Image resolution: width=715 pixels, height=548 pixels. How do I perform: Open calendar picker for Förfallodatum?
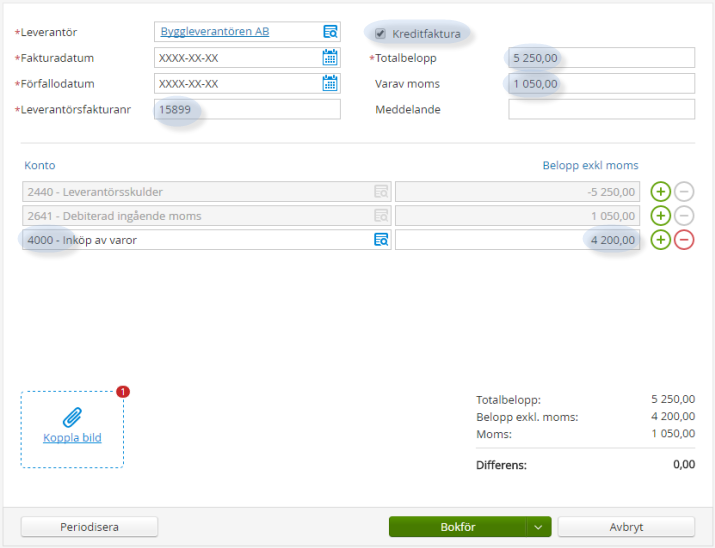tap(330, 84)
